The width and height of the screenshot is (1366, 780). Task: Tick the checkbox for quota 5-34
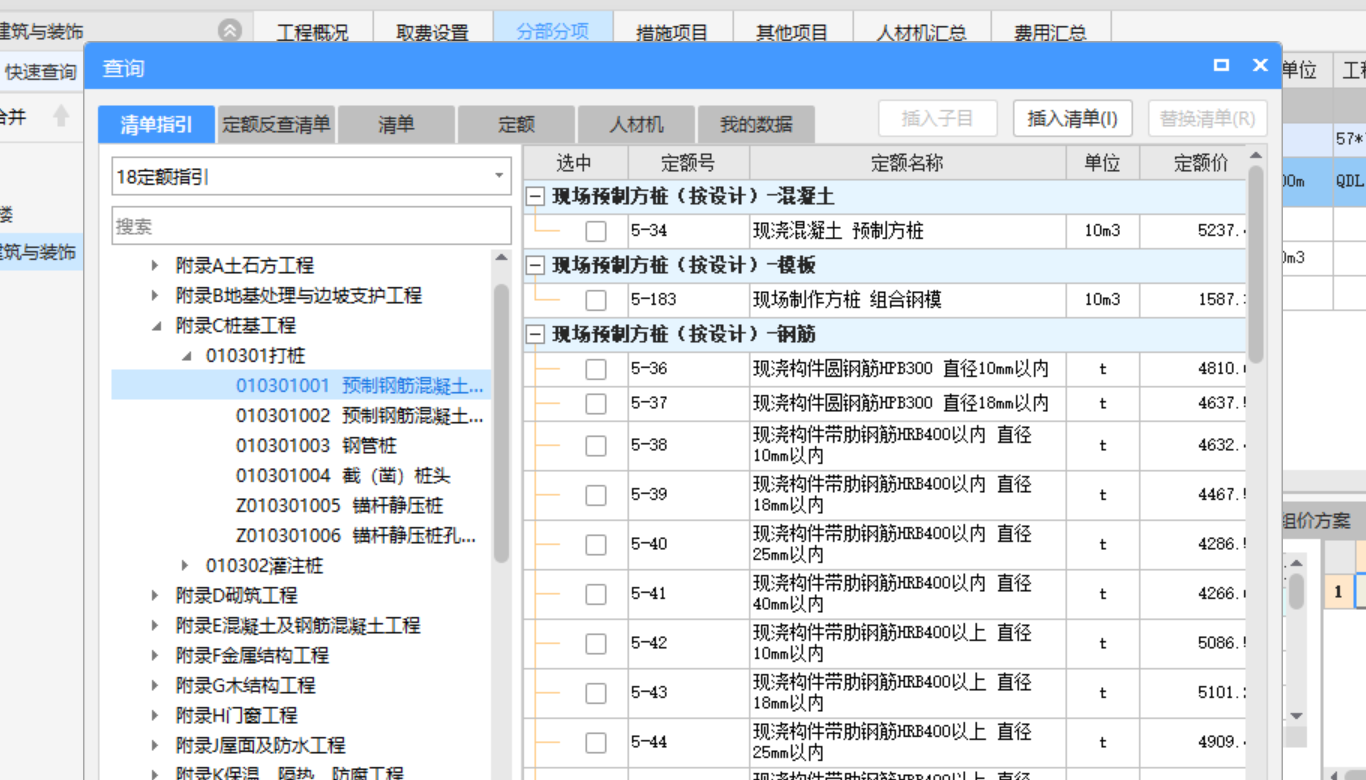click(596, 231)
